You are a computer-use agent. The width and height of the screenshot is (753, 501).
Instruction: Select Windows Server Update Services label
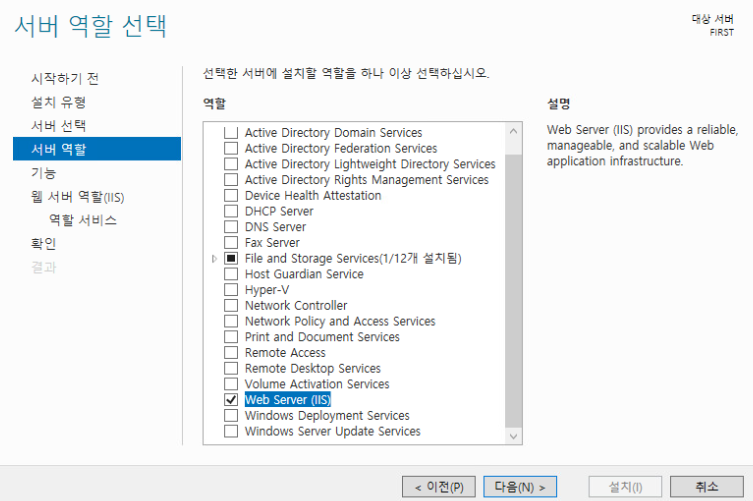(332, 431)
